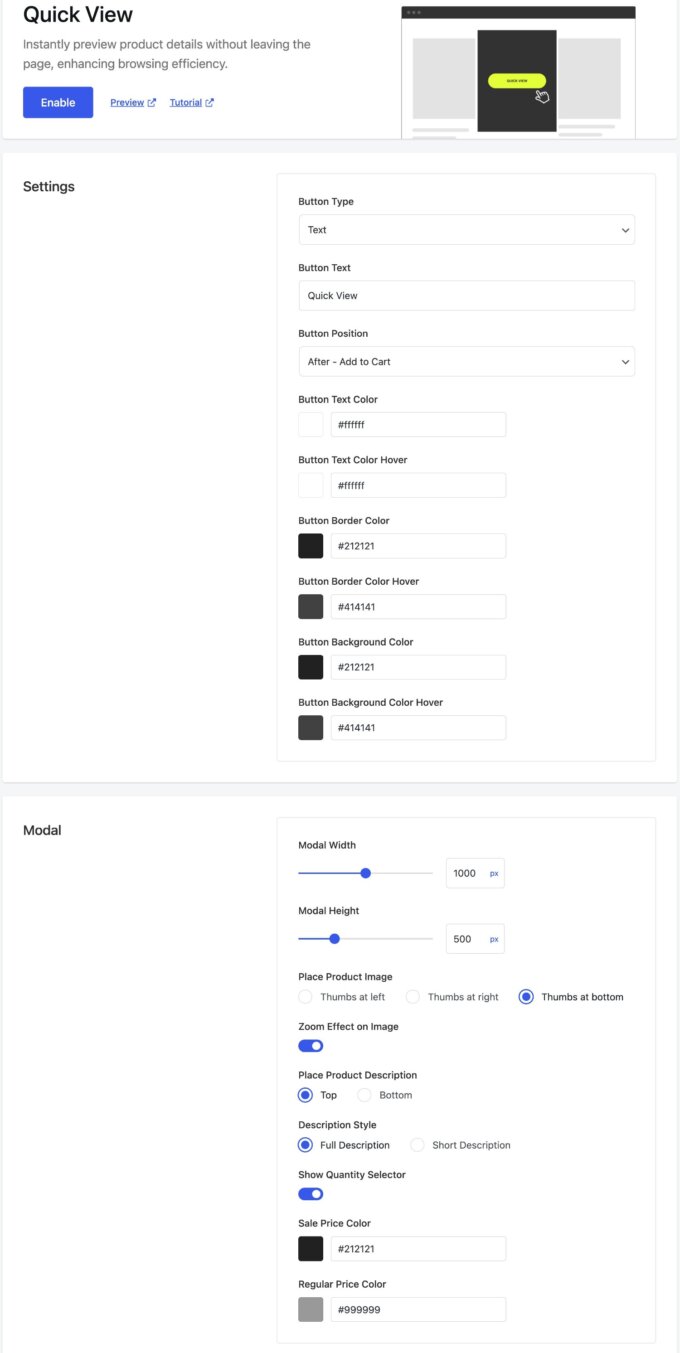Click the Settings section title

tap(49, 186)
